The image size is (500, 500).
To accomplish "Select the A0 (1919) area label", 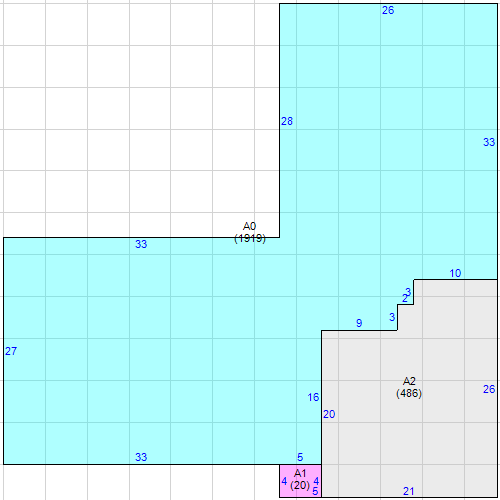I will (250, 232).
